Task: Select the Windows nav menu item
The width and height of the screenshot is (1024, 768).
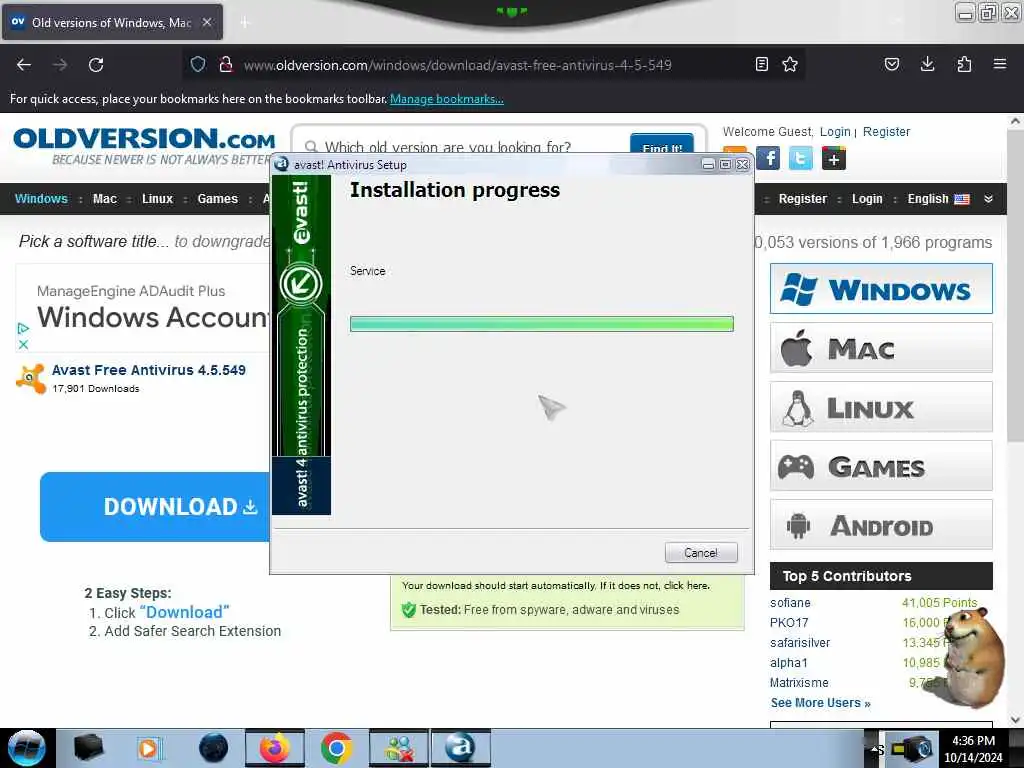Action: coord(41,199)
